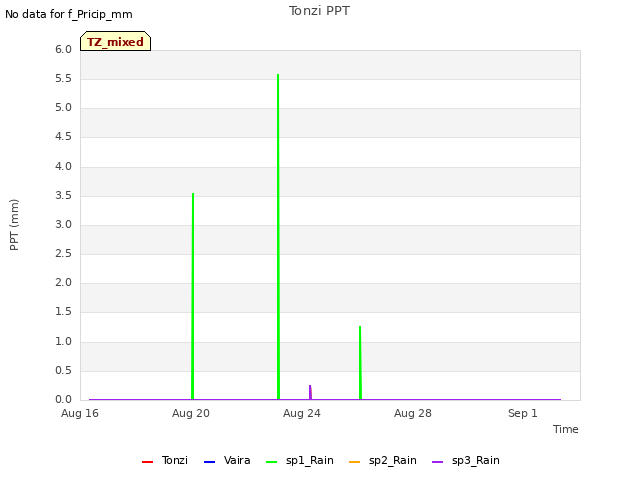640x480 pixels.
Task: Click the TZ_mixed label tag
Action: (116, 41)
